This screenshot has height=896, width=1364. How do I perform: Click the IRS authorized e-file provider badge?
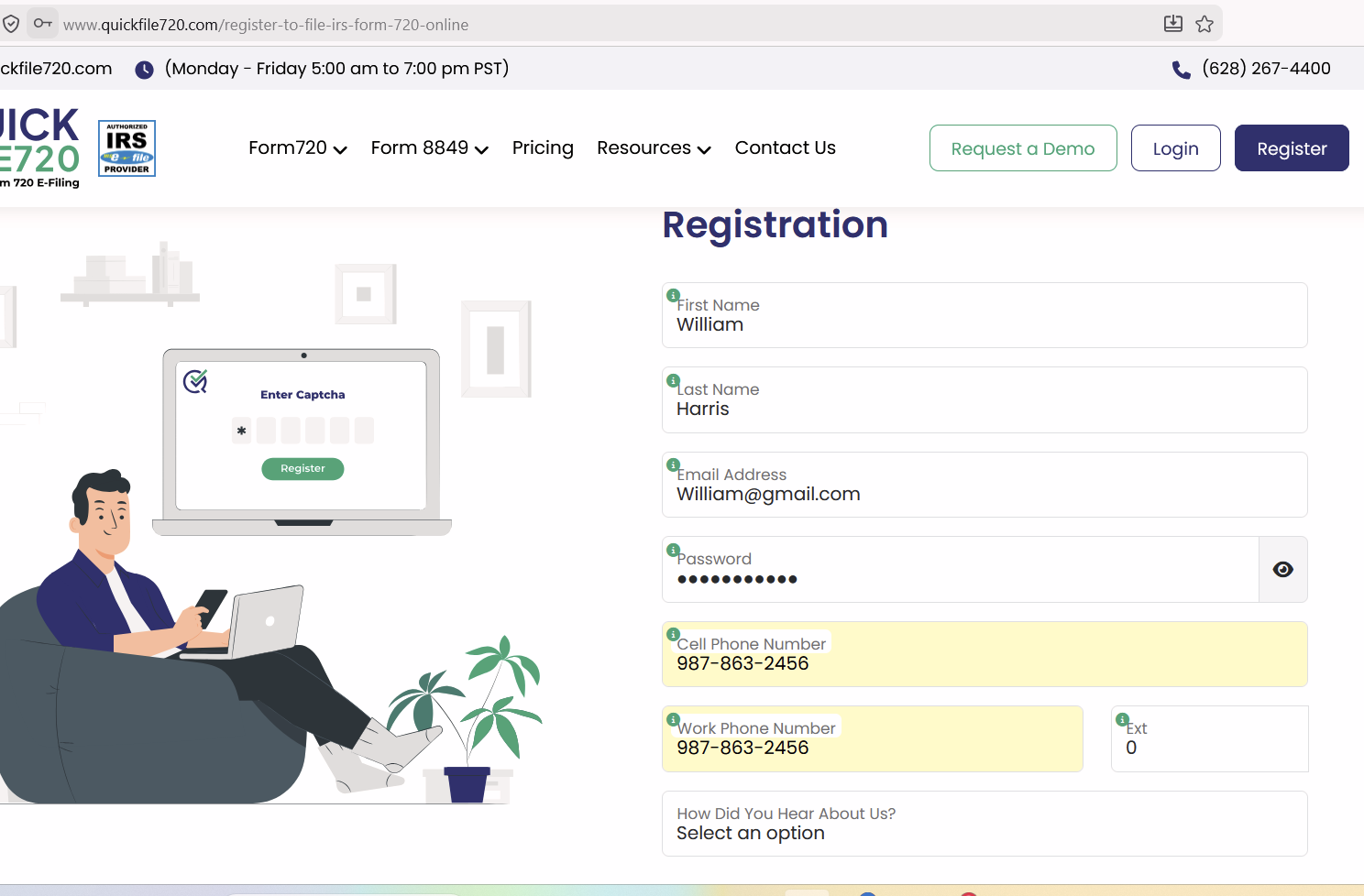click(x=126, y=148)
